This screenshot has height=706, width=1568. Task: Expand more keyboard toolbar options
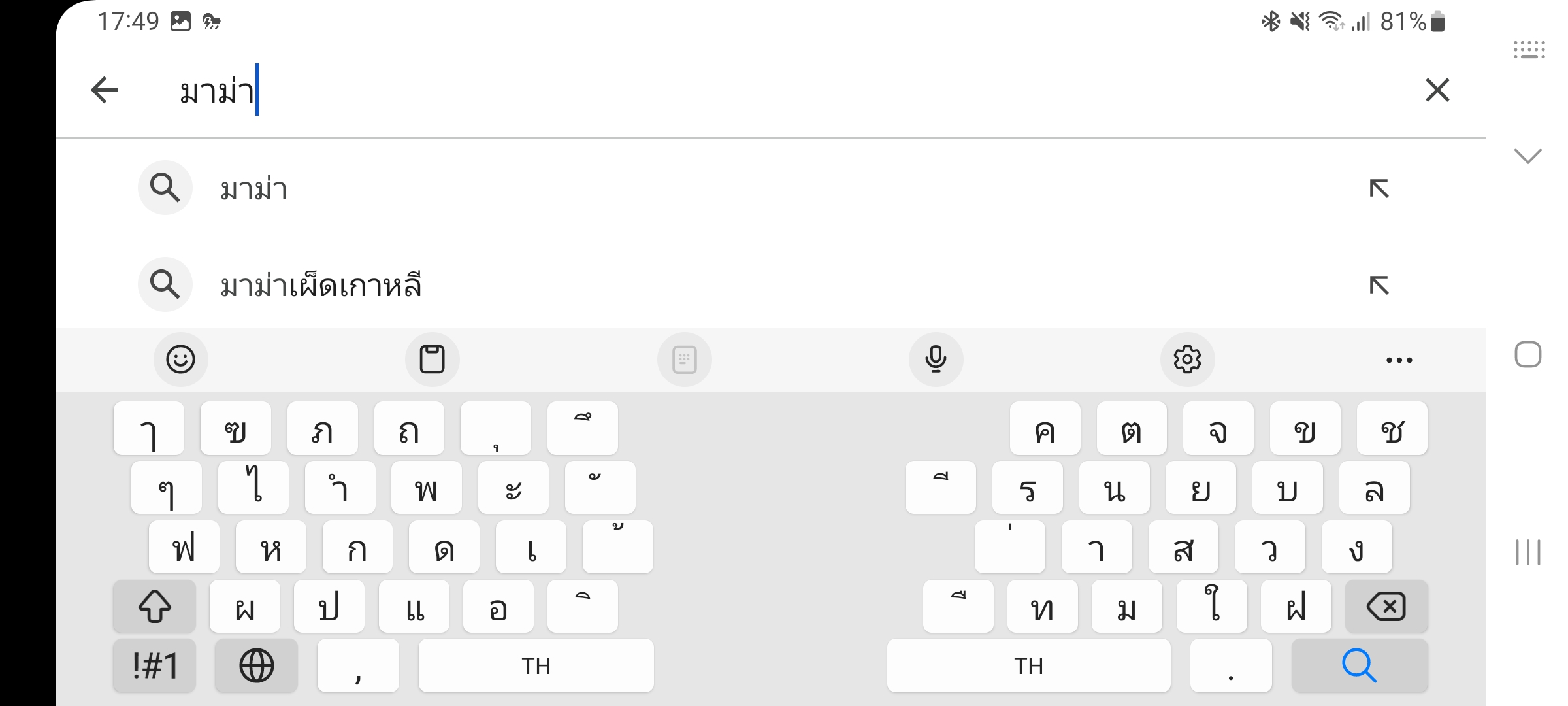(x=1399, y=360)
